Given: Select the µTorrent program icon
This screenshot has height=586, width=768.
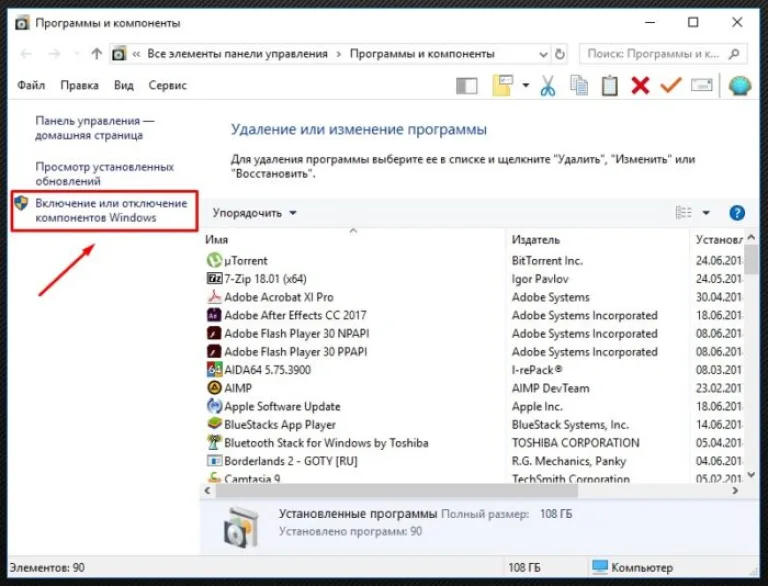Looking at the screenshot, I should [214, 260].
